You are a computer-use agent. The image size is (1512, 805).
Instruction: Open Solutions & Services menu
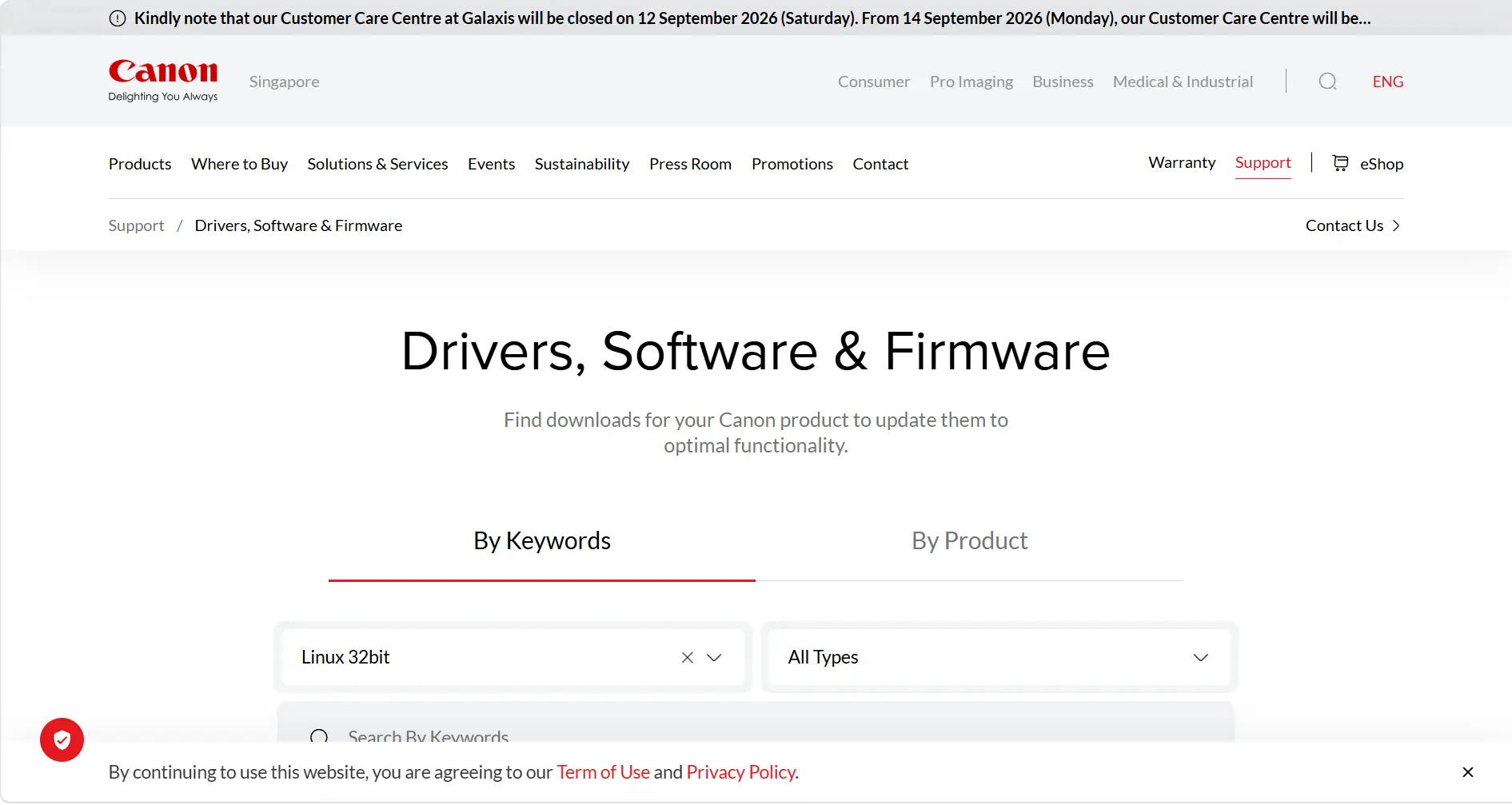[x=377, y=164]
